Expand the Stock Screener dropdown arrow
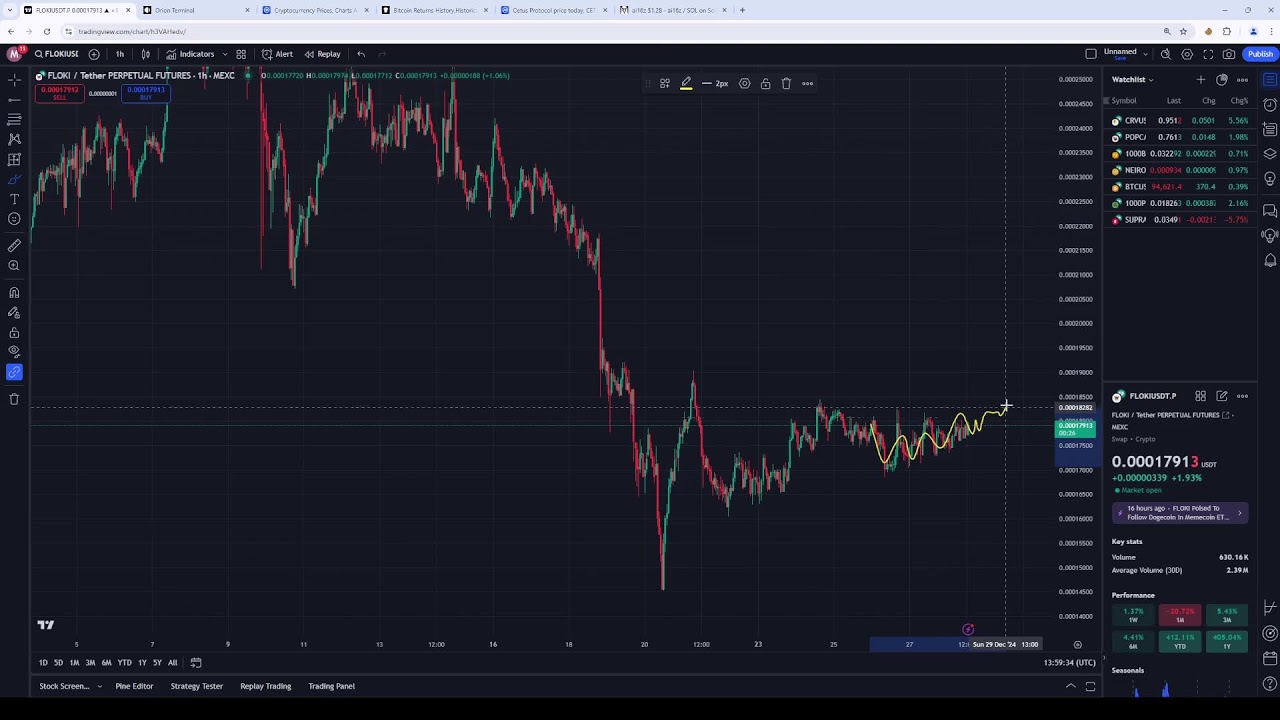This screenshot has height=720, width=1280. 99,686
